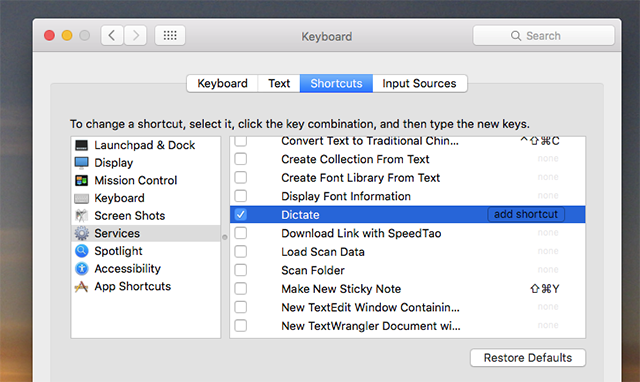
Task: Enable Scan Folder checkbox
Action: click(x=241, y=270)
